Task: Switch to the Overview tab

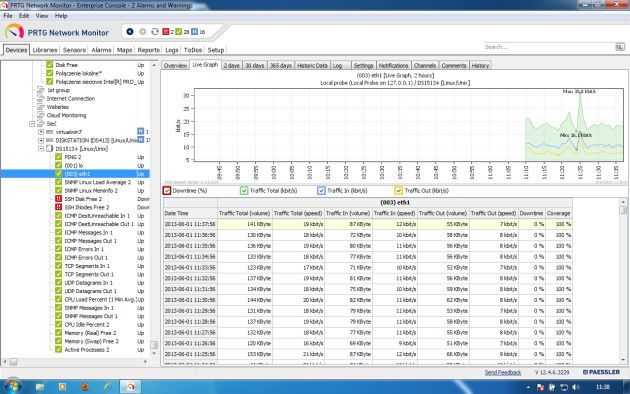Action: (x=175, y=65)
